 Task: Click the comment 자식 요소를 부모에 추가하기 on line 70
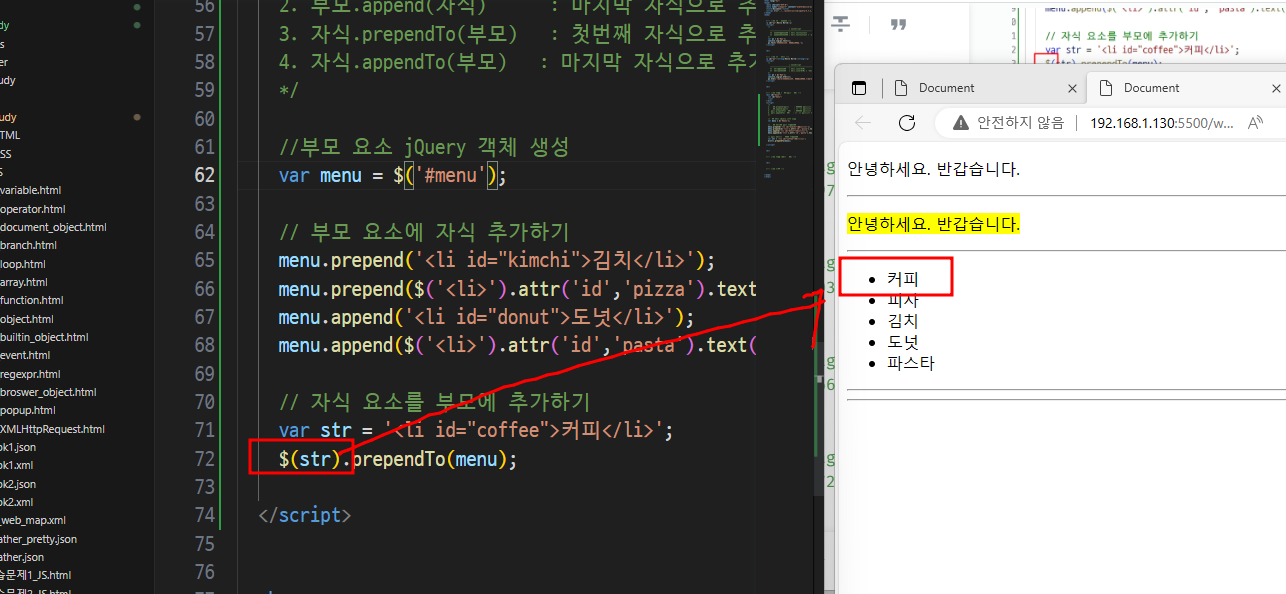435,403
